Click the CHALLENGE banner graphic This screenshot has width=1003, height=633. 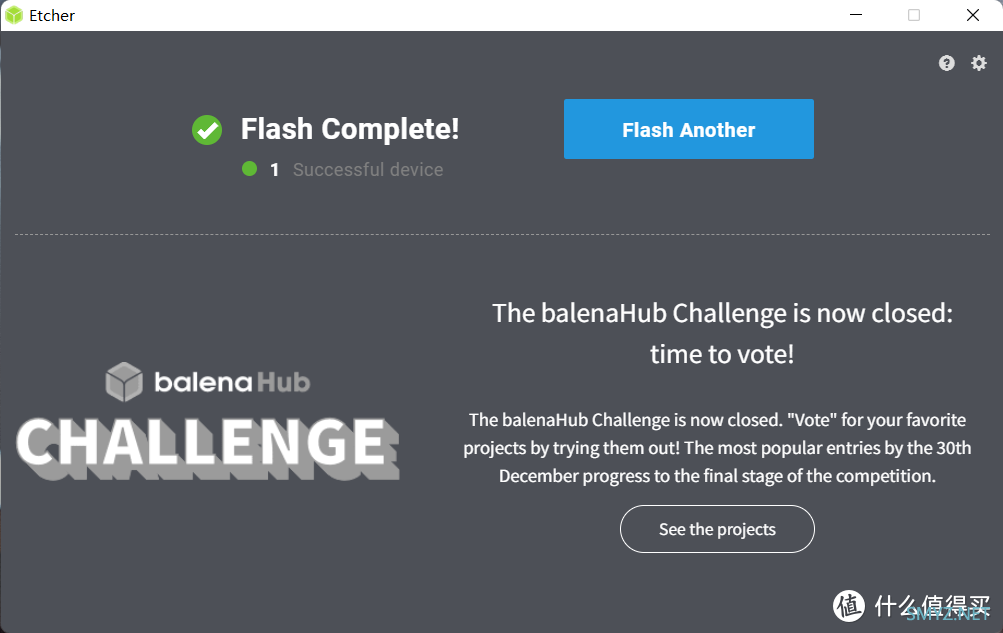click(x=208, y=447)
